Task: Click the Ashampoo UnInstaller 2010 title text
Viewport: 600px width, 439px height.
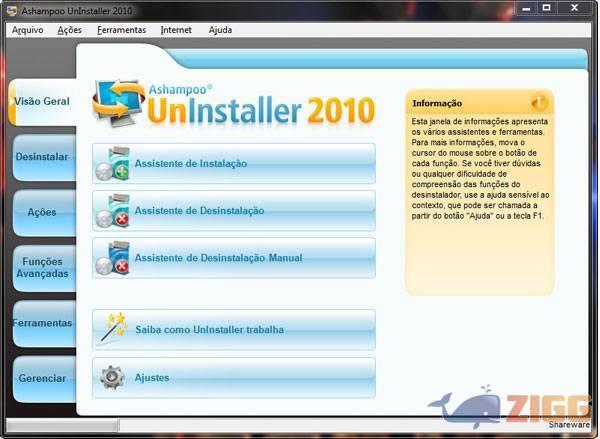Action: click(77, 11)
